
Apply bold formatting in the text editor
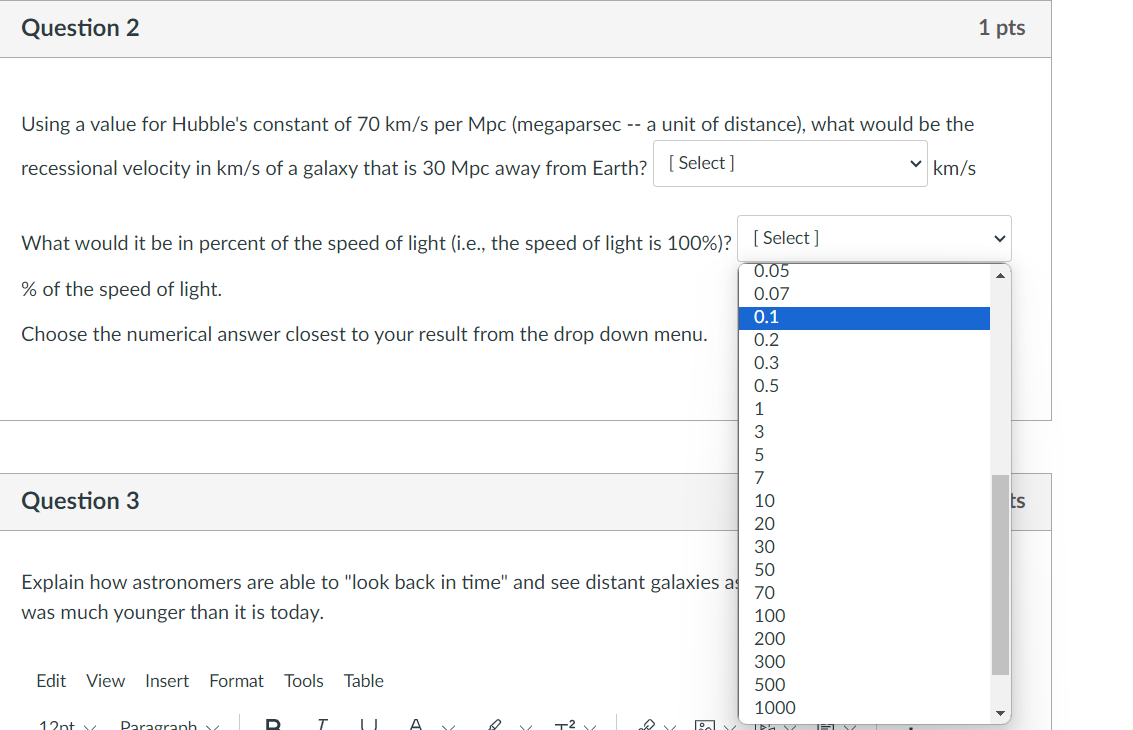pyautogui.click(x=274, y=724)
